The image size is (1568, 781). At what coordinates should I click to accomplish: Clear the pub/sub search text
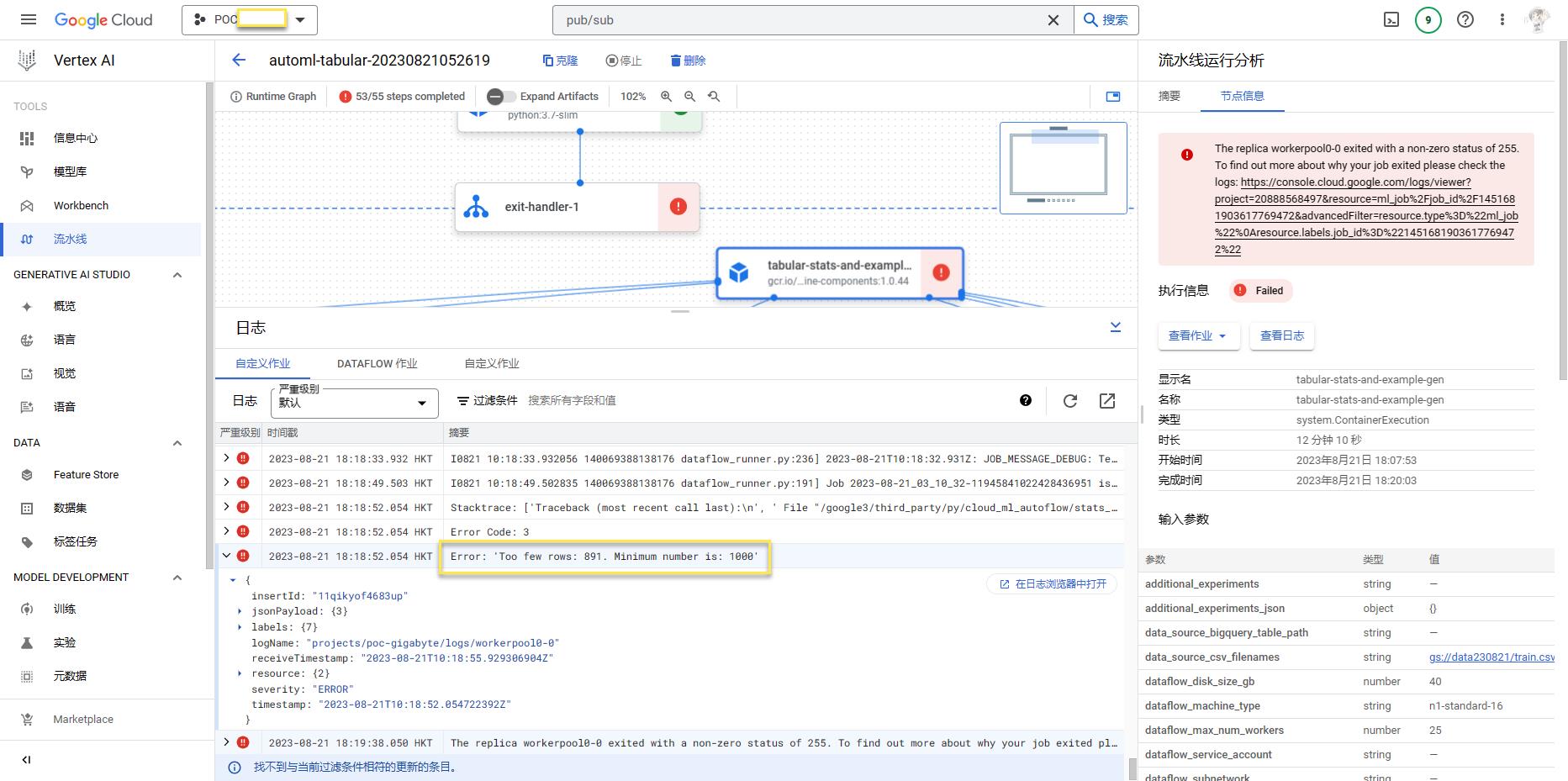point(1053,20)
